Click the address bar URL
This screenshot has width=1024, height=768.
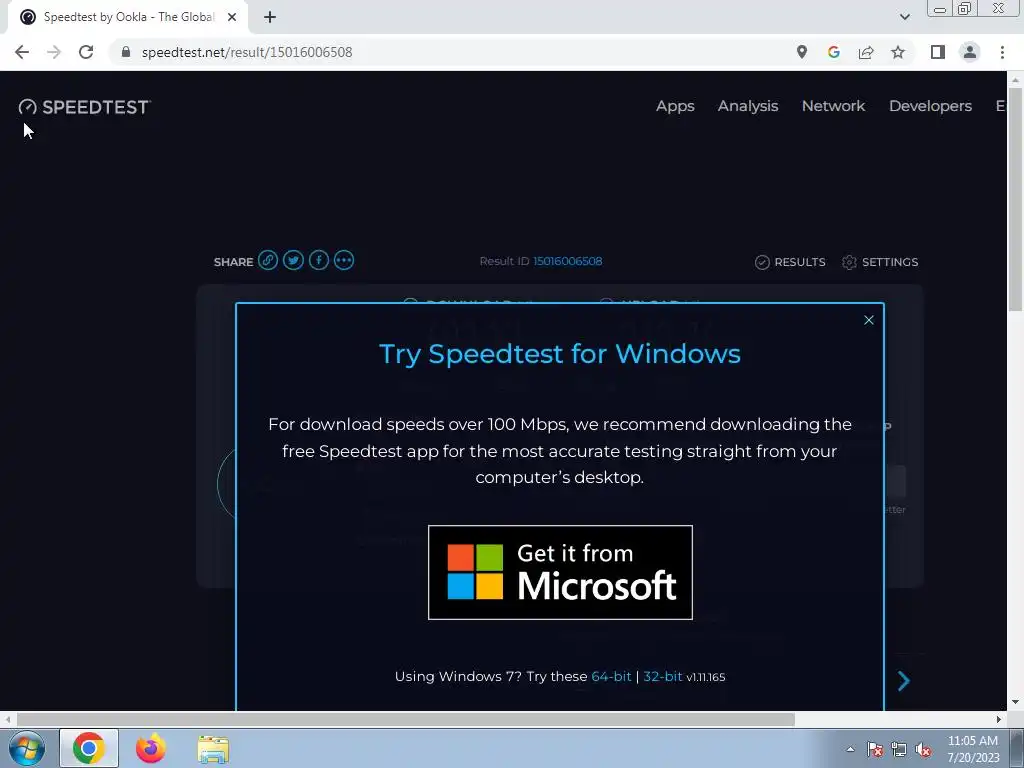click(x=247, y=52)
